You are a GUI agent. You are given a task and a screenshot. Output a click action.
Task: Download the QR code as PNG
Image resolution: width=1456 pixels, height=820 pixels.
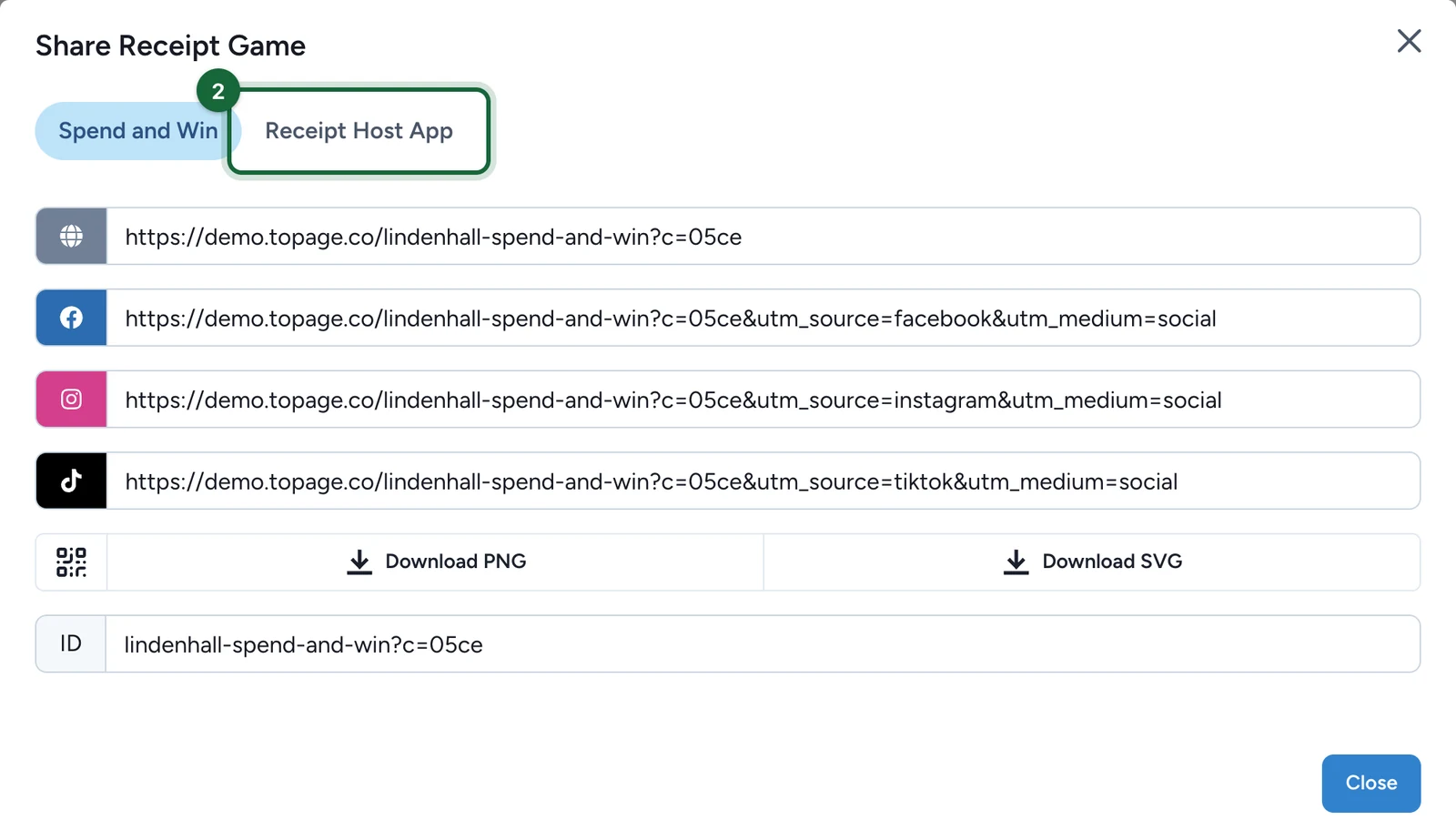tap(436, 562)
